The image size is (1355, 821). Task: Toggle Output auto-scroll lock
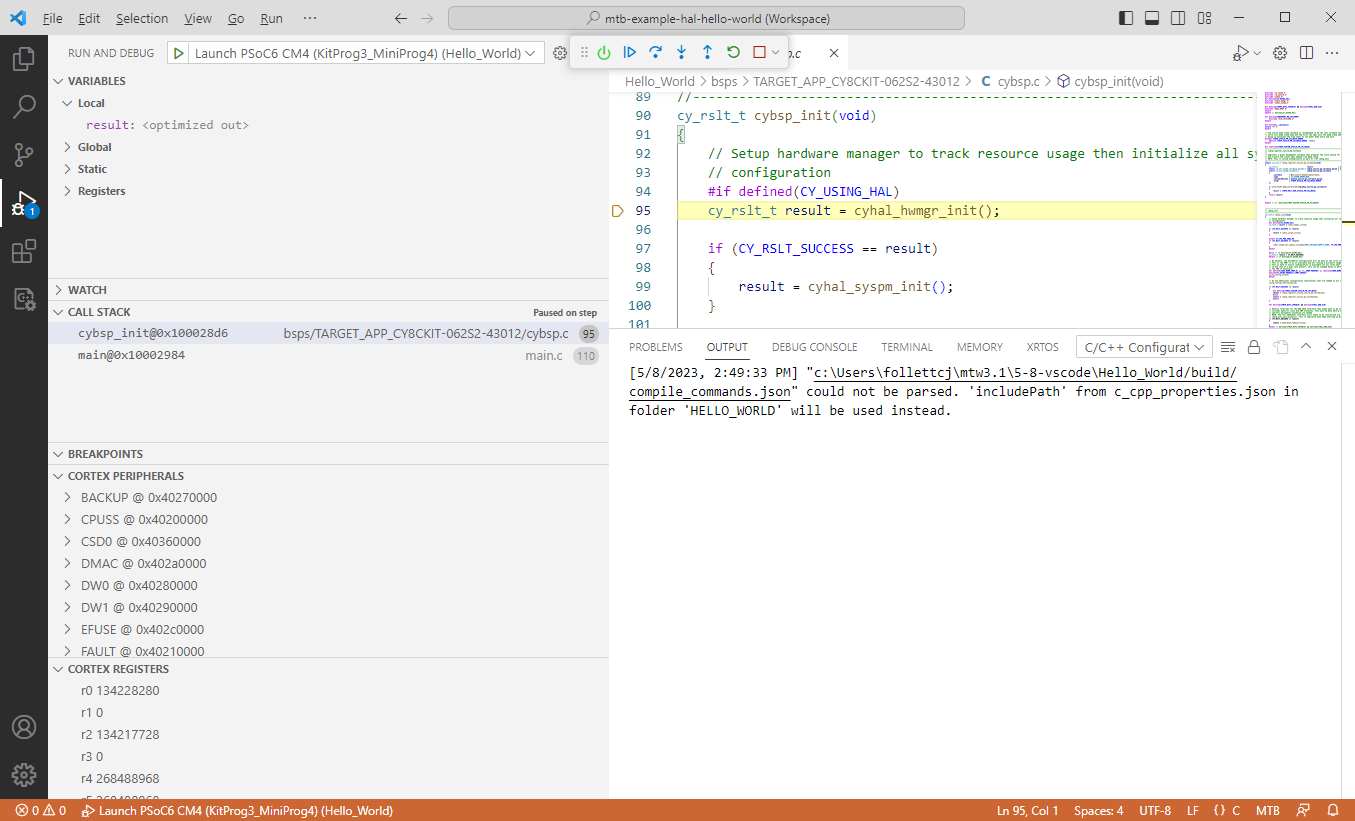[1254, 347]
